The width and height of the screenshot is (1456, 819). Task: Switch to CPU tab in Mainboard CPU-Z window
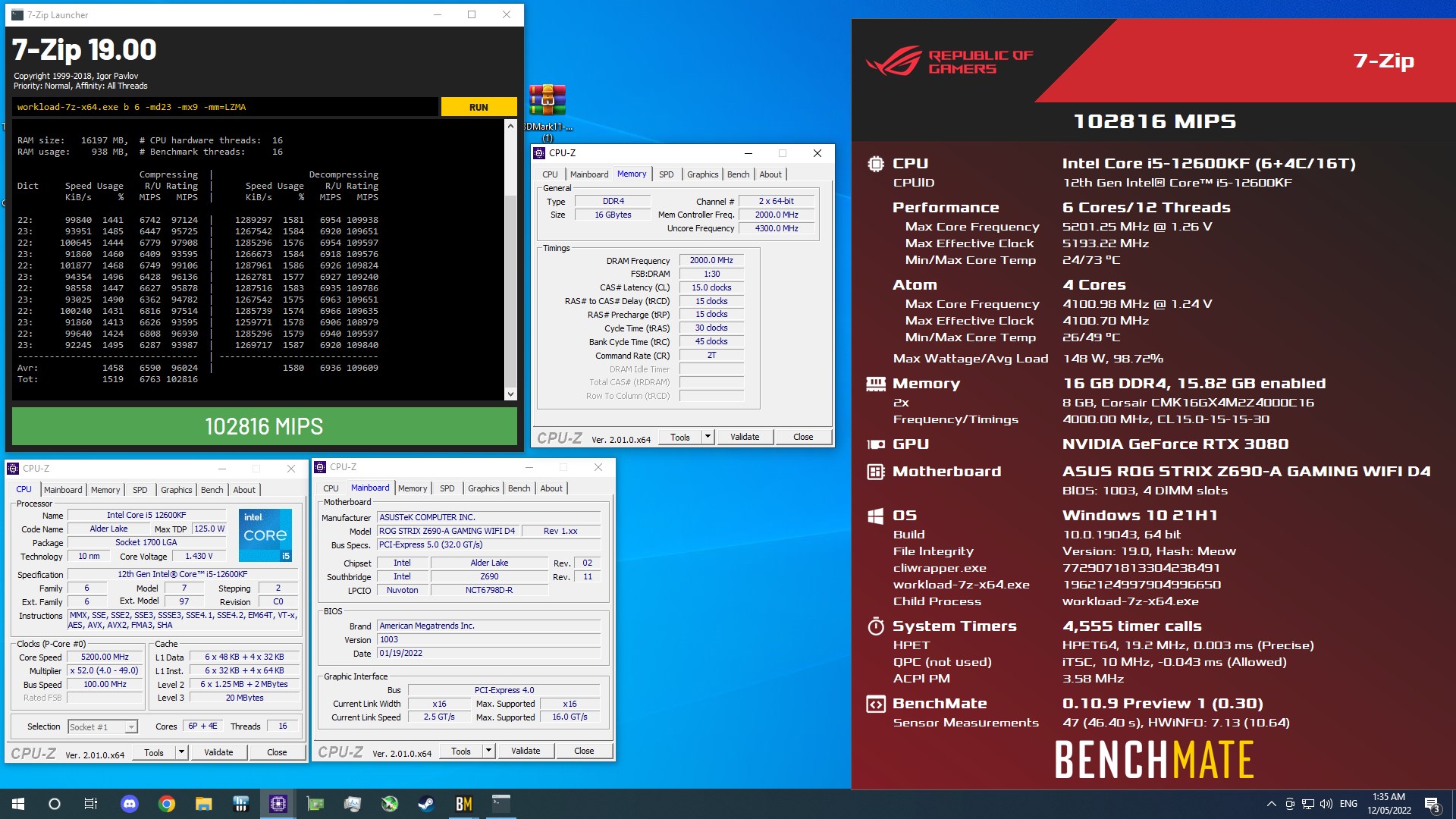331,488
